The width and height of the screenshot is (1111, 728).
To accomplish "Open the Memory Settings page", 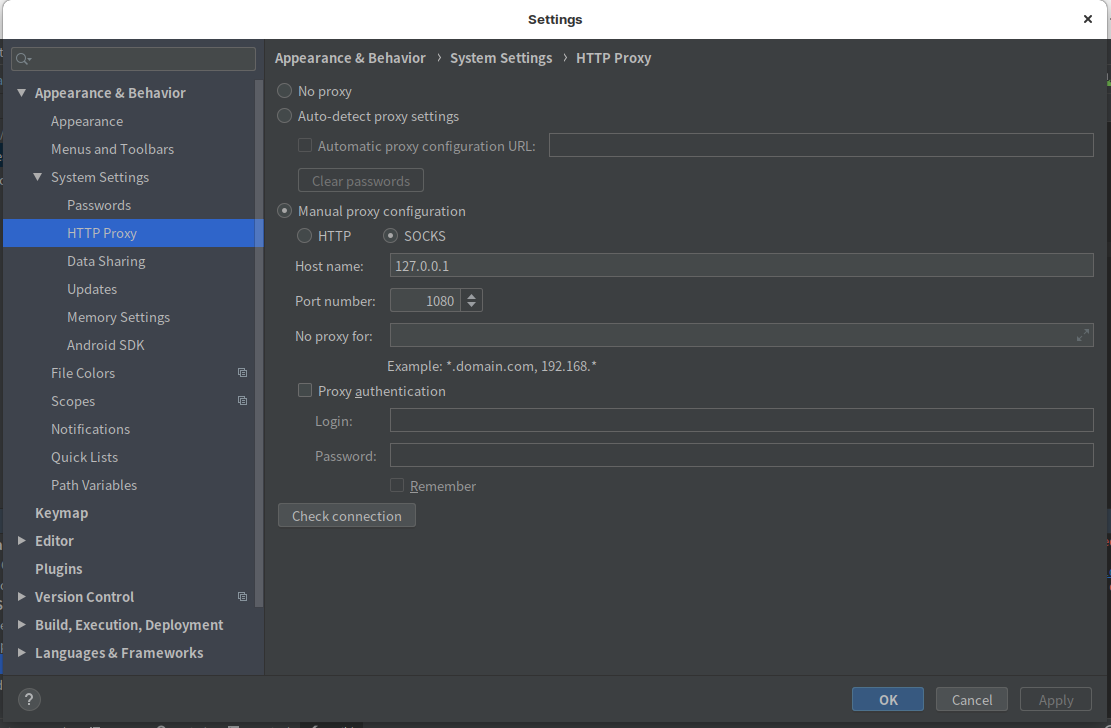I will coord(118,317).
